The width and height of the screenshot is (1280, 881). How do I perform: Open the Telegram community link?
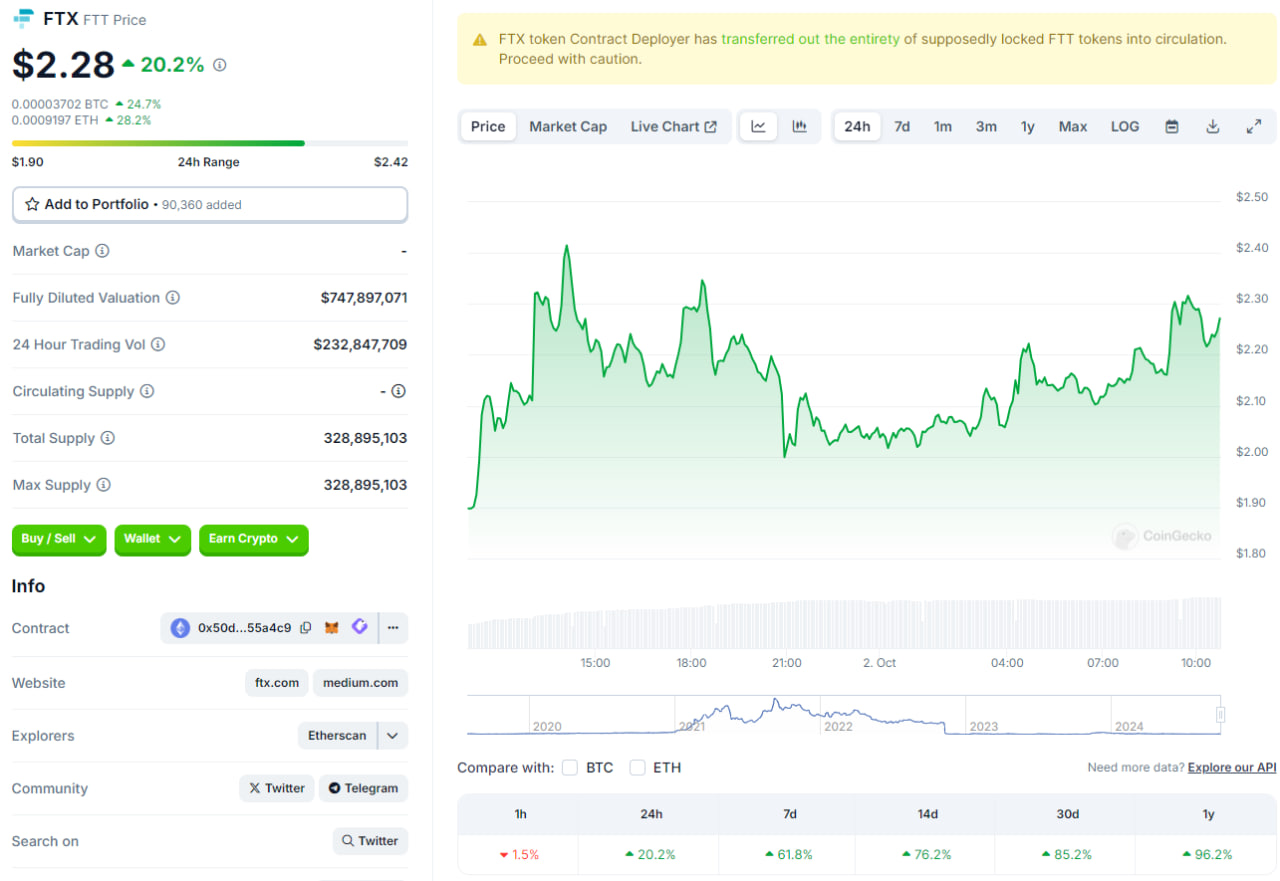[x=364, y=788]
